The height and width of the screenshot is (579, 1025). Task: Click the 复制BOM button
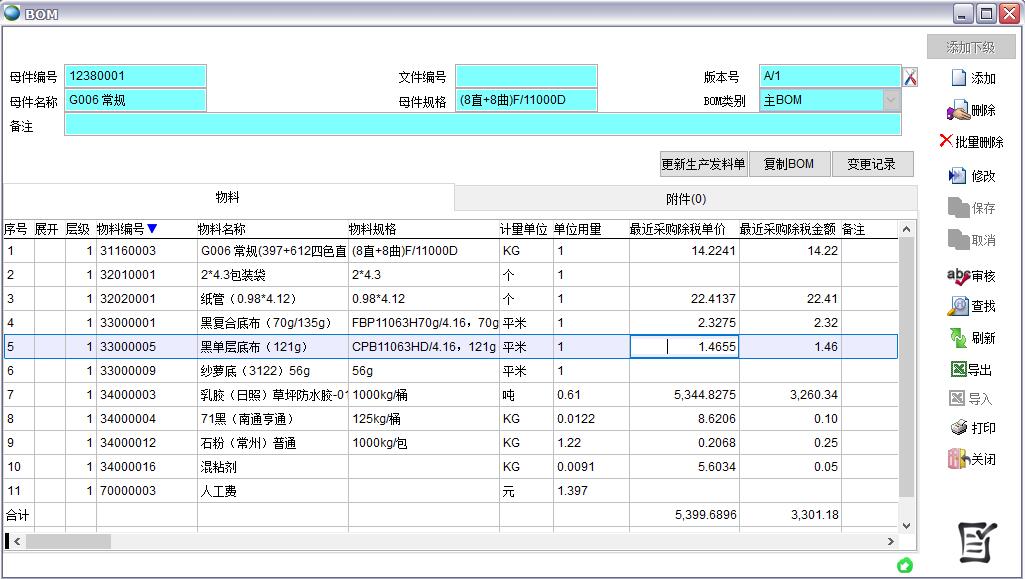point(789,164)
